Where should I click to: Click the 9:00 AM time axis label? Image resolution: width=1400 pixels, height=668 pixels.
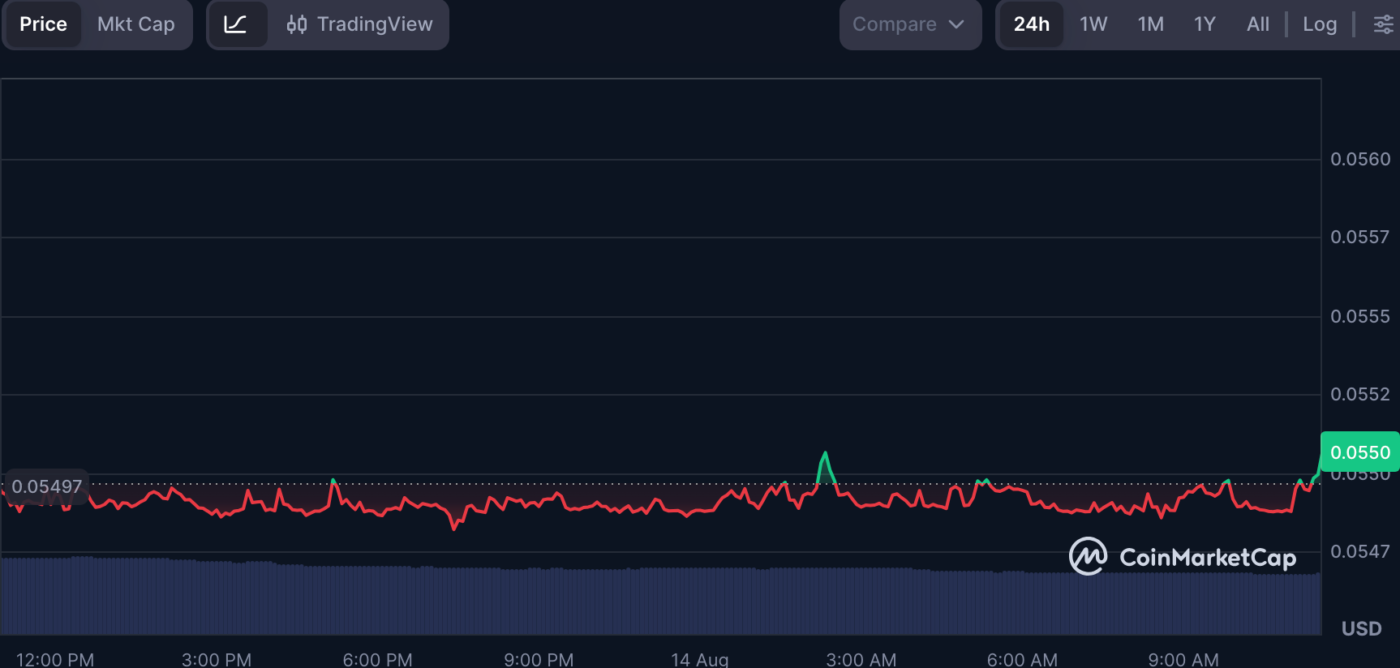click(1183, 660)
